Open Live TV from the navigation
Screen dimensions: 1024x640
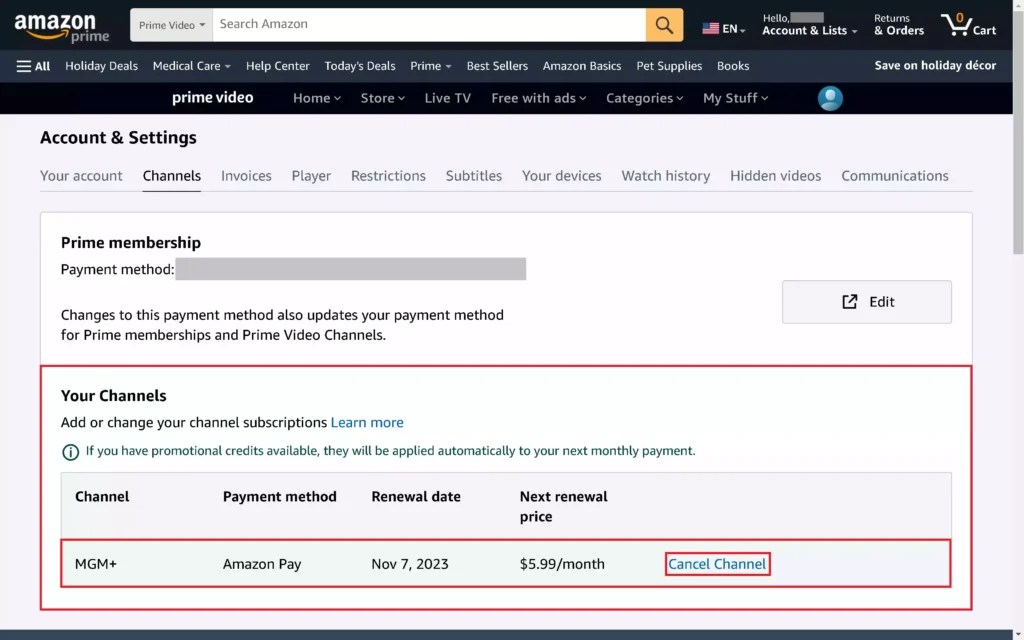[x=446, y=98]
